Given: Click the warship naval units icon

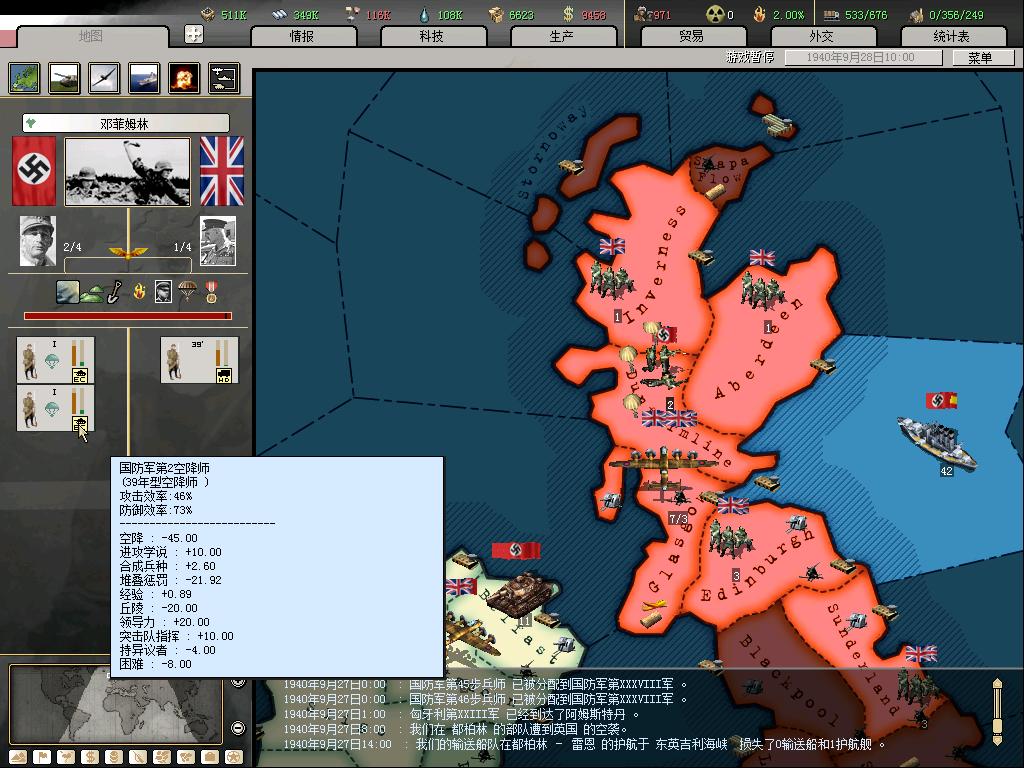Looking at the screenshot, I should [x=144, y=78].
